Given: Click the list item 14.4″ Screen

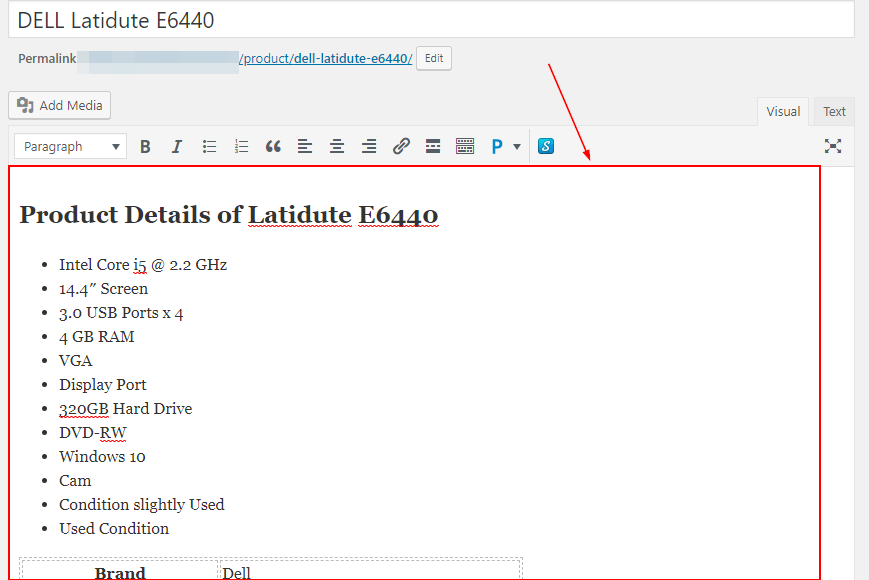Looking at the screenshot, I should tap(104, 289).
